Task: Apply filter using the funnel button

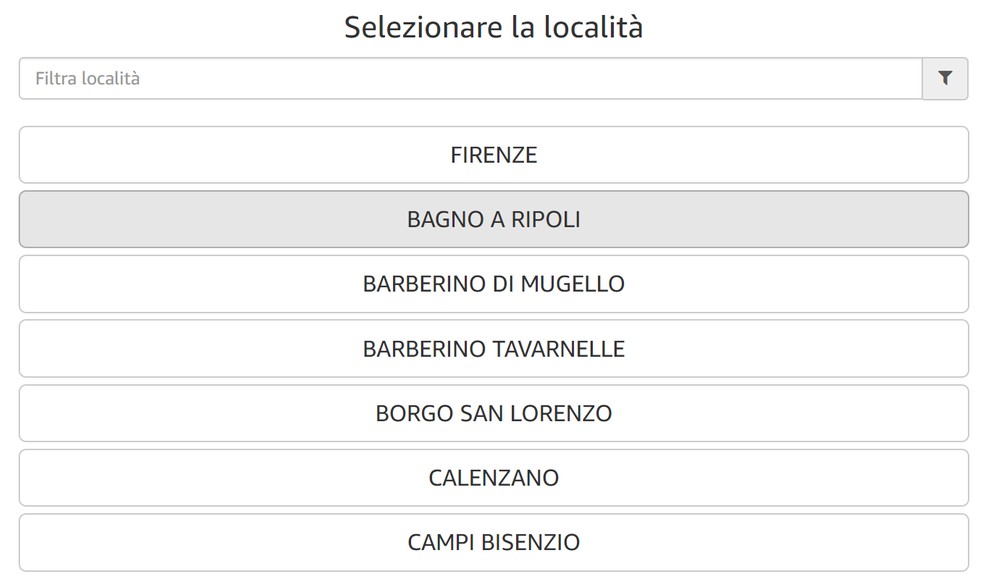Action: pyautogui.click(x=945, y=78)
